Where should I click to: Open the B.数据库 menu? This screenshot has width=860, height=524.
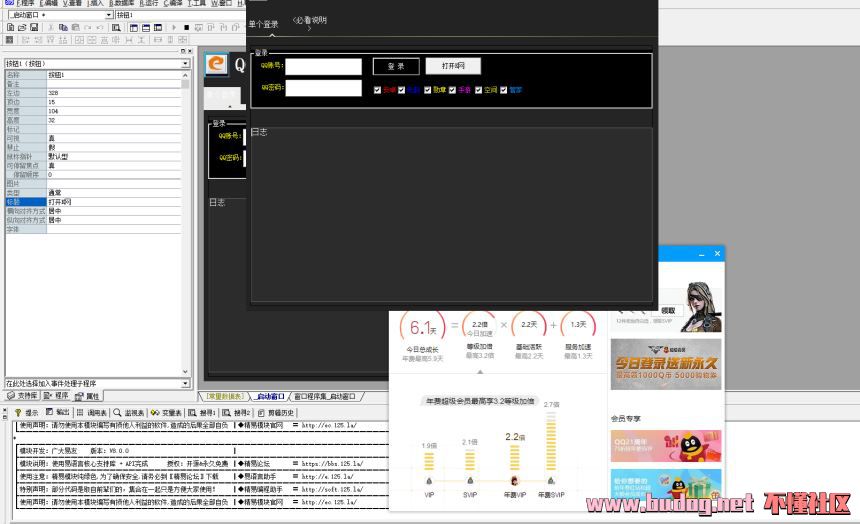click(121, 4)
